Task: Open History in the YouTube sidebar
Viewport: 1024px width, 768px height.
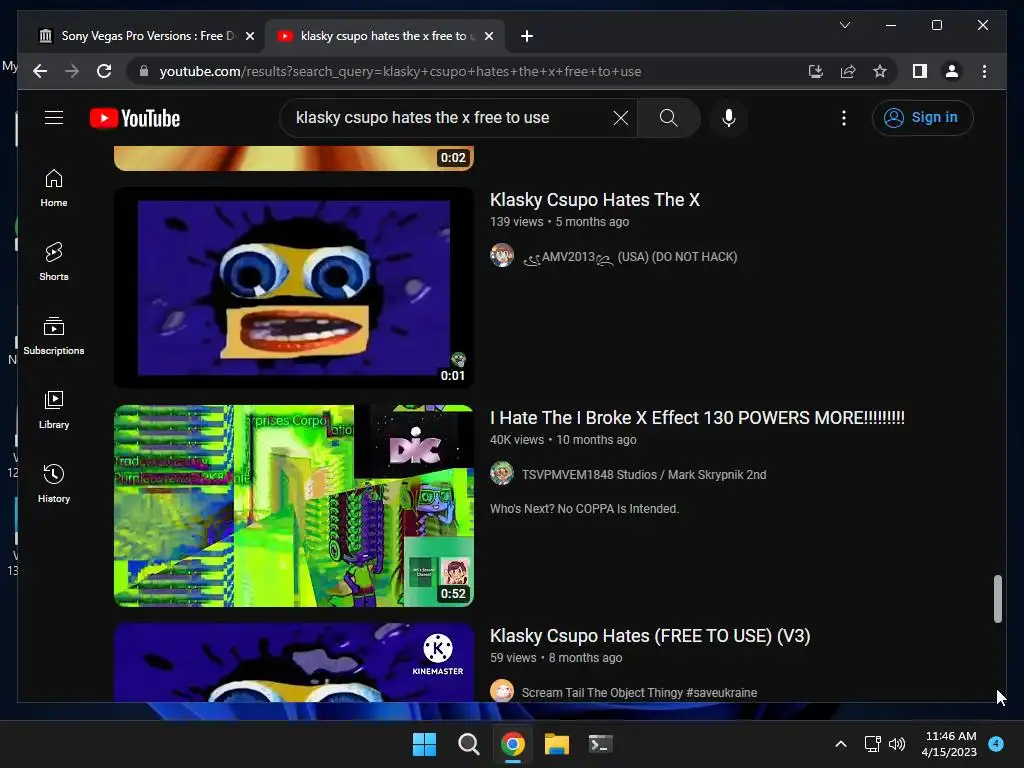Action: tap(54, 483)
